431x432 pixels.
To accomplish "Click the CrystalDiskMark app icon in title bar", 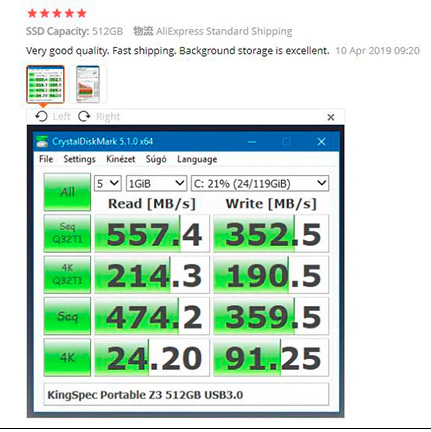I will pyautogui.click(x=42, y=142).
